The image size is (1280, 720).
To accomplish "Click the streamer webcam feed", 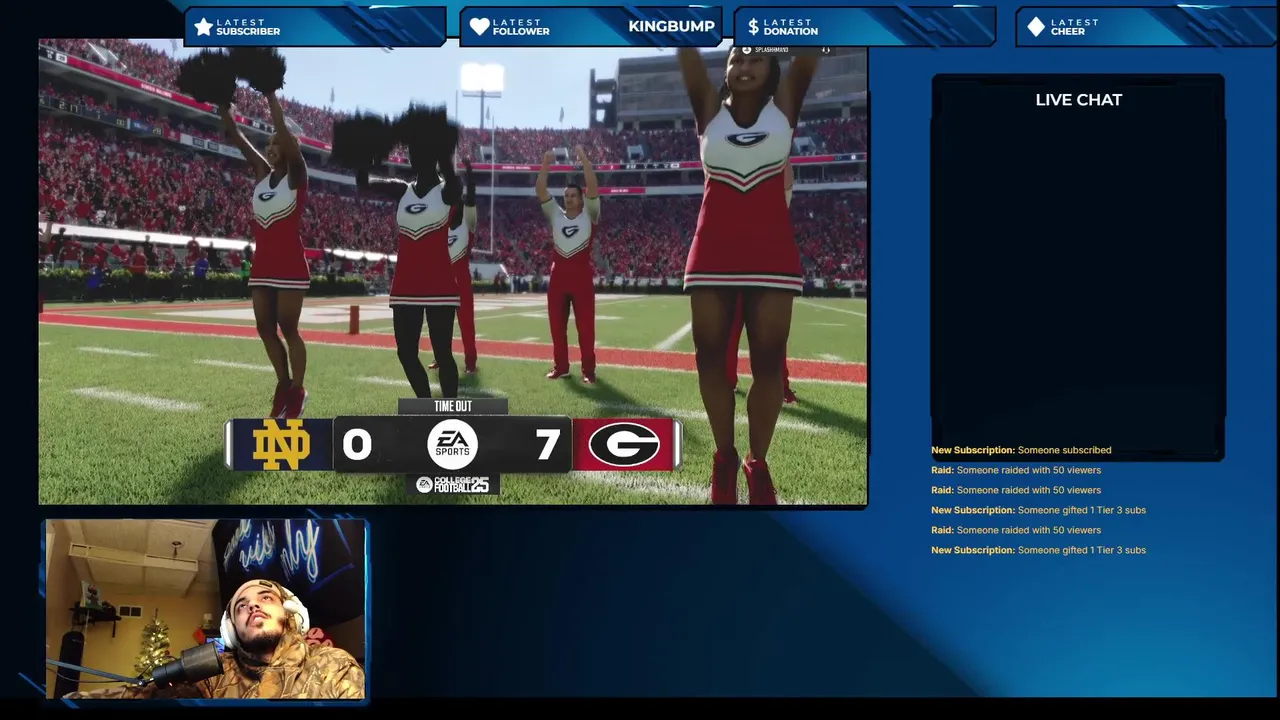I will (x=206, y=609).
